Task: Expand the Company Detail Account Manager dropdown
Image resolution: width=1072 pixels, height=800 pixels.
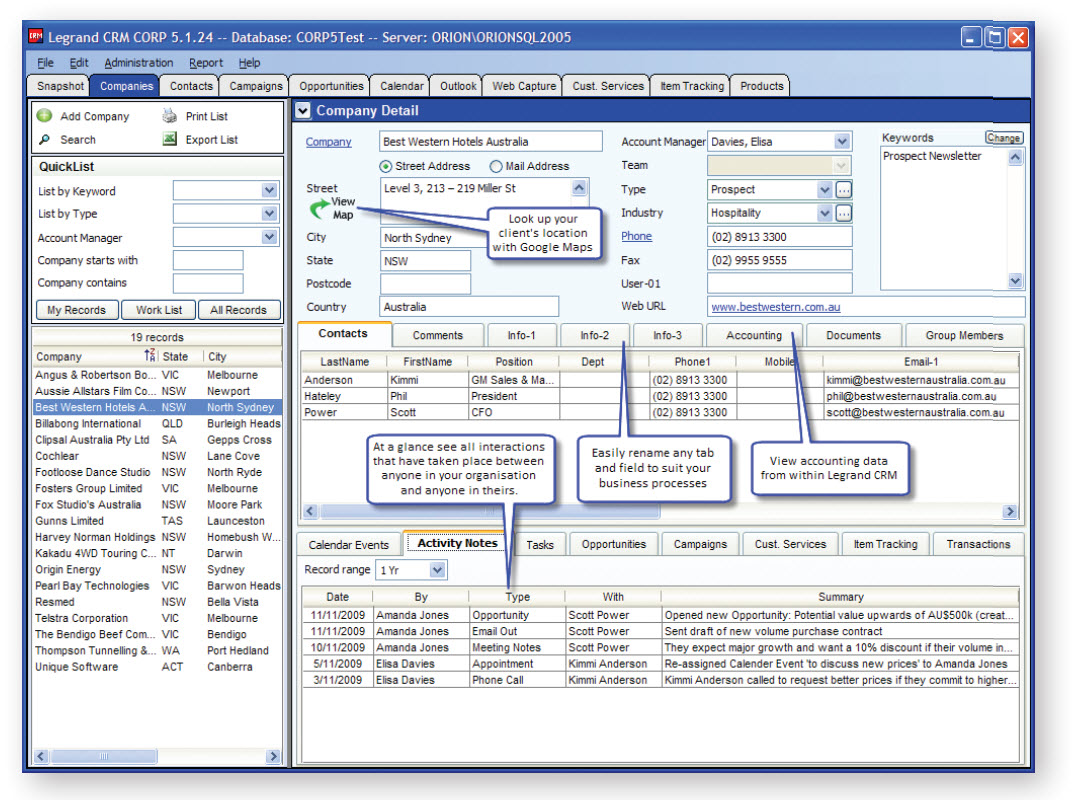Action: tap(842, 142)
